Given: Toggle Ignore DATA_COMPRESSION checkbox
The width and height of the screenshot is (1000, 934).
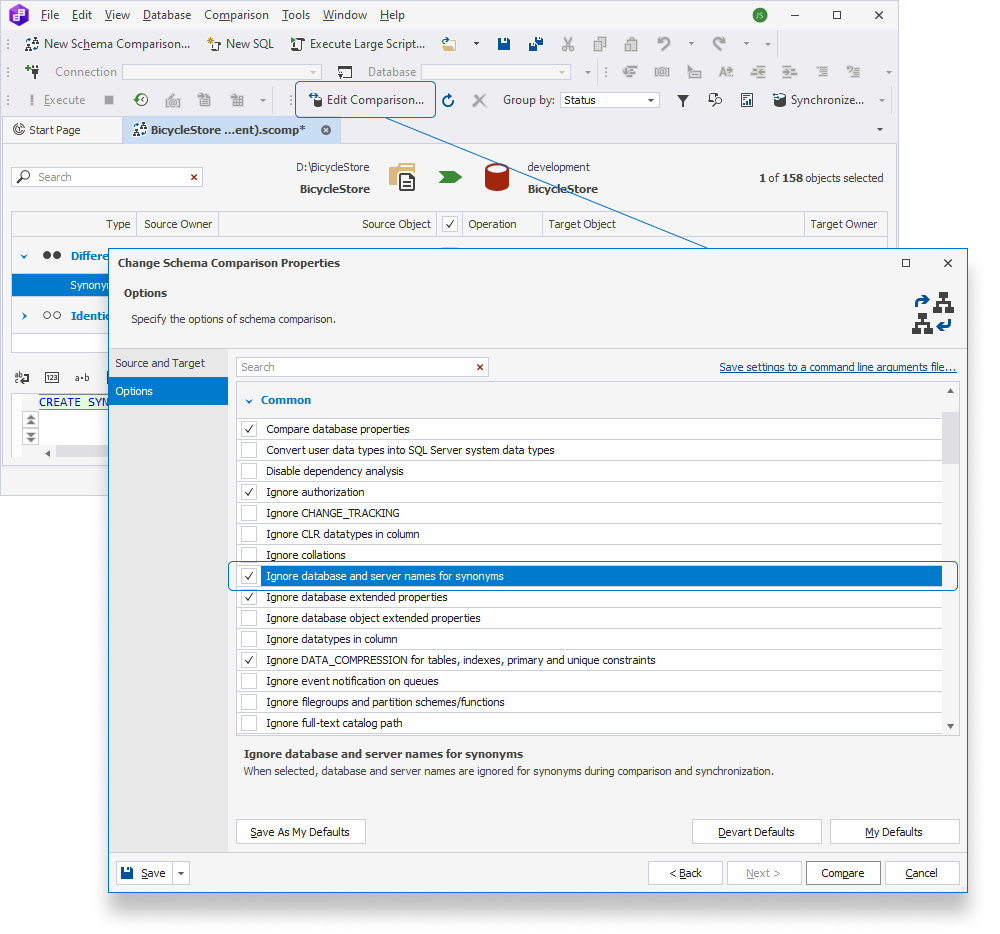Looking at the screenshot, I should [249, 660].
